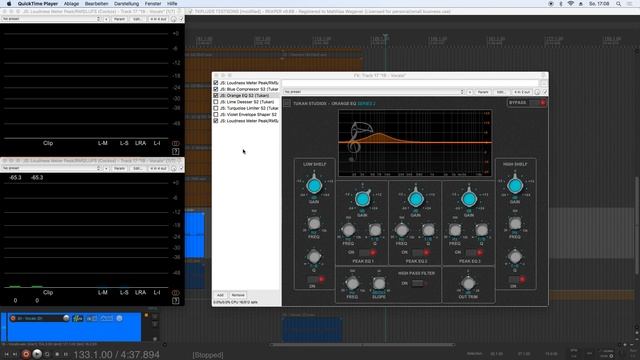640x360 pixels.
Task: Click the Play button in transport
Action: (x=37, y=354)
